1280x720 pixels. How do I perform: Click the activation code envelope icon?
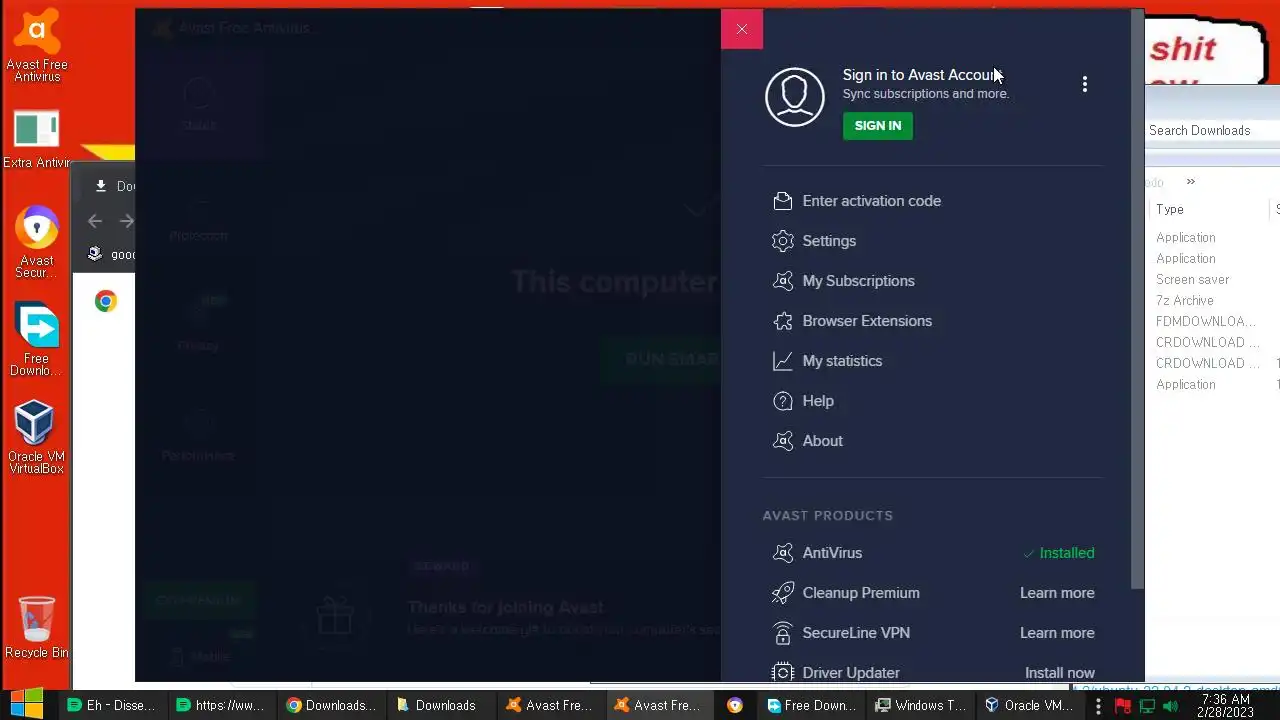(x=783, y=201)
